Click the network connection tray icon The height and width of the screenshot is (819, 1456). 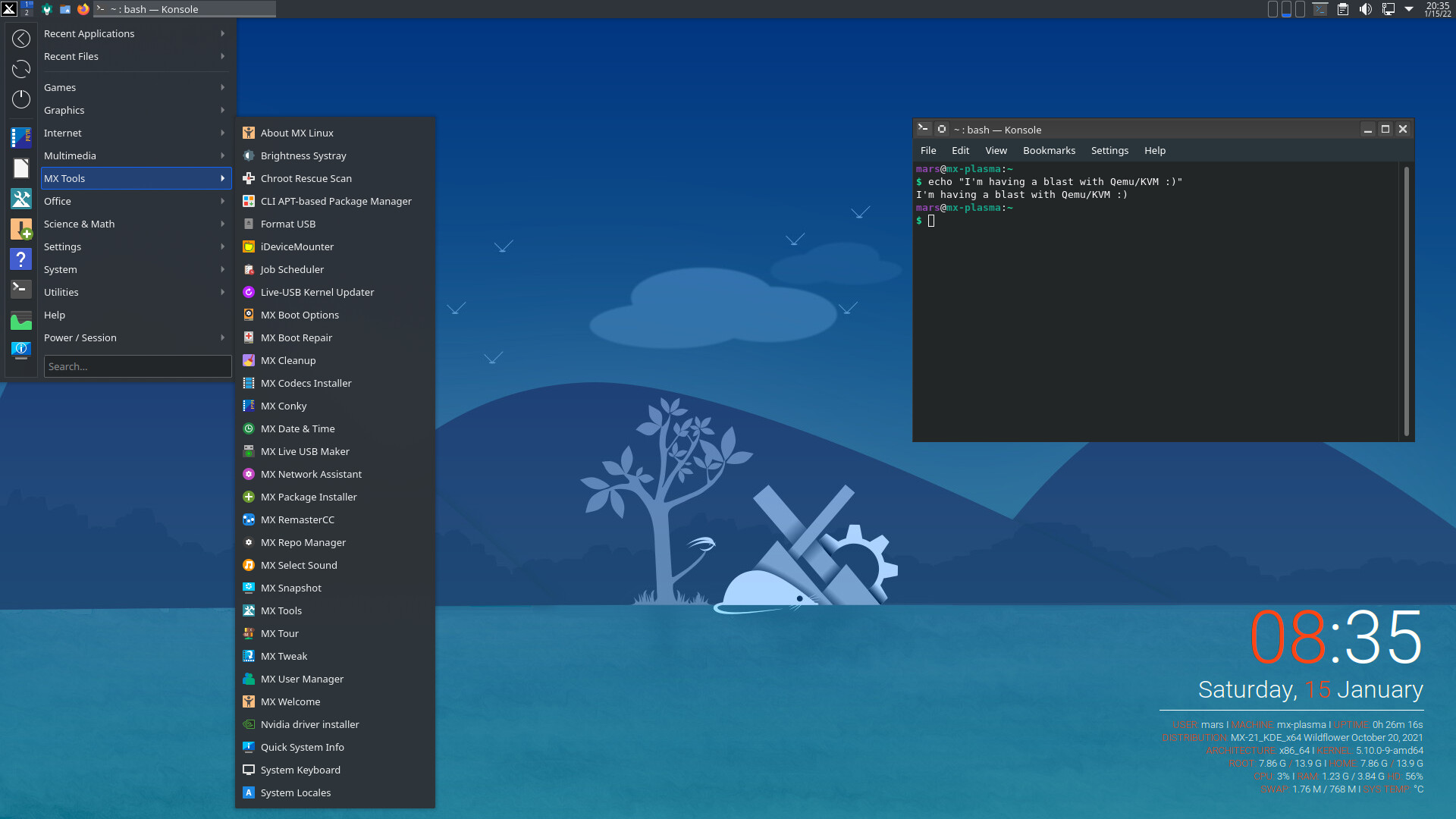click(1389, 9)
